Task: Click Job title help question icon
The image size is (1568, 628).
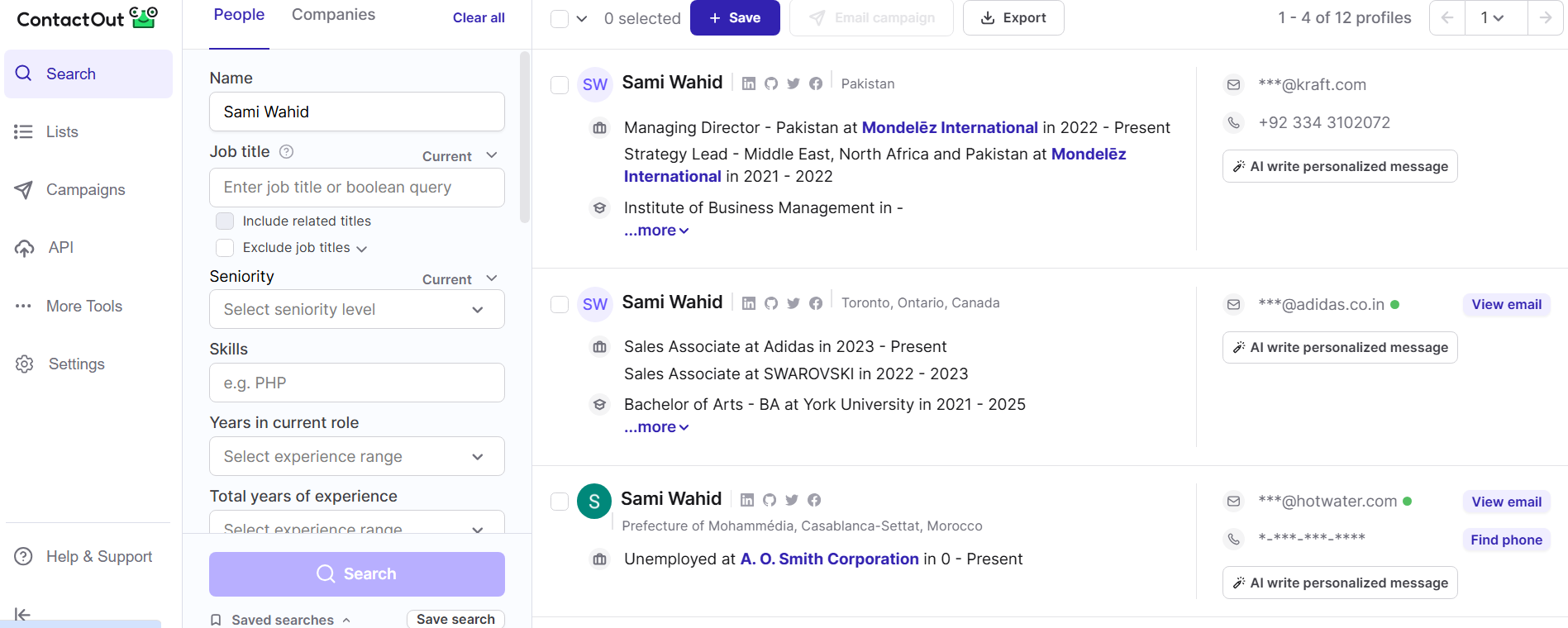Action: tap(287, 151)
